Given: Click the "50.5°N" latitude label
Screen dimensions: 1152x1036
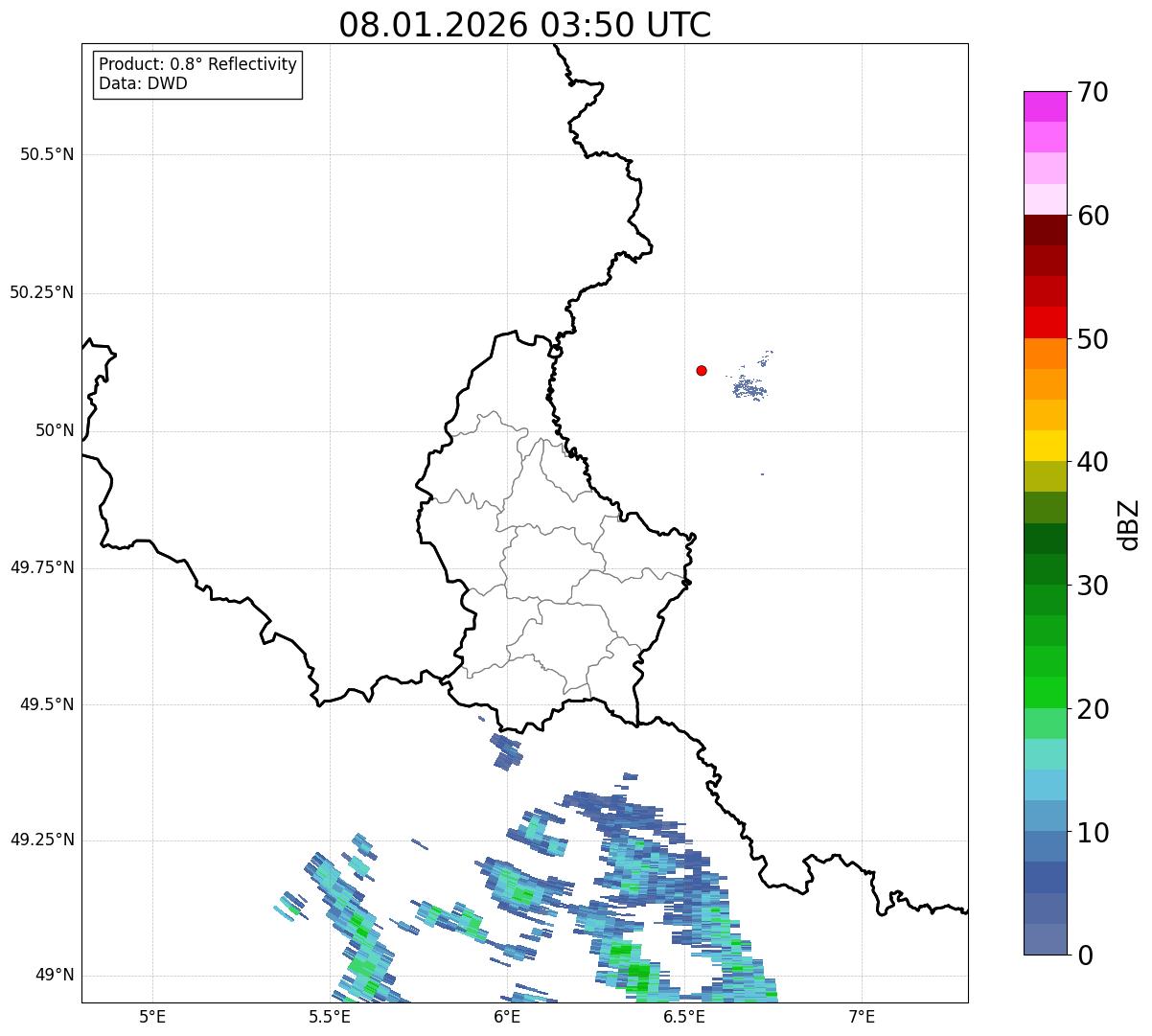Looking at the screenshot, I should point(47,154).
